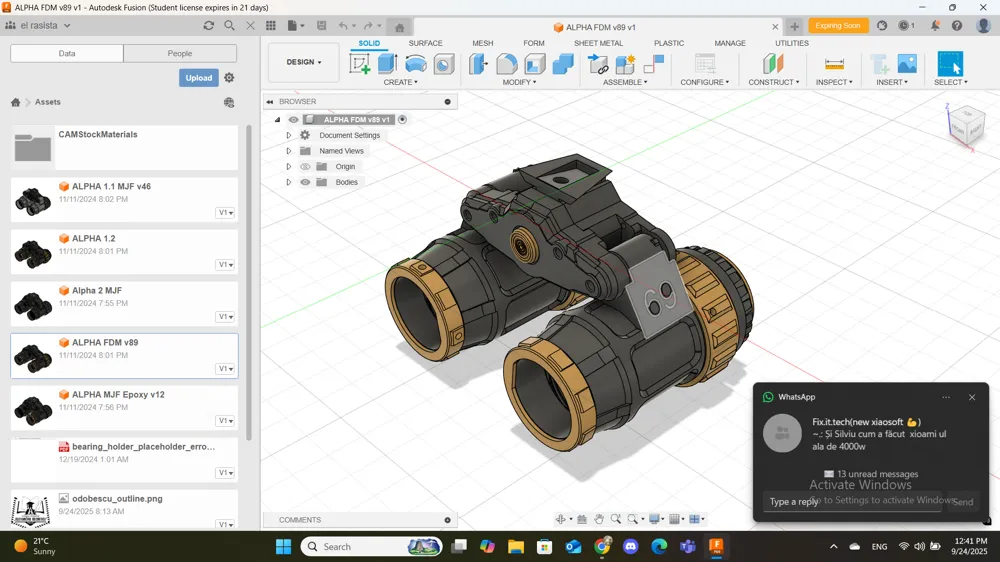Select the Press Pull tool

[478, 64]
